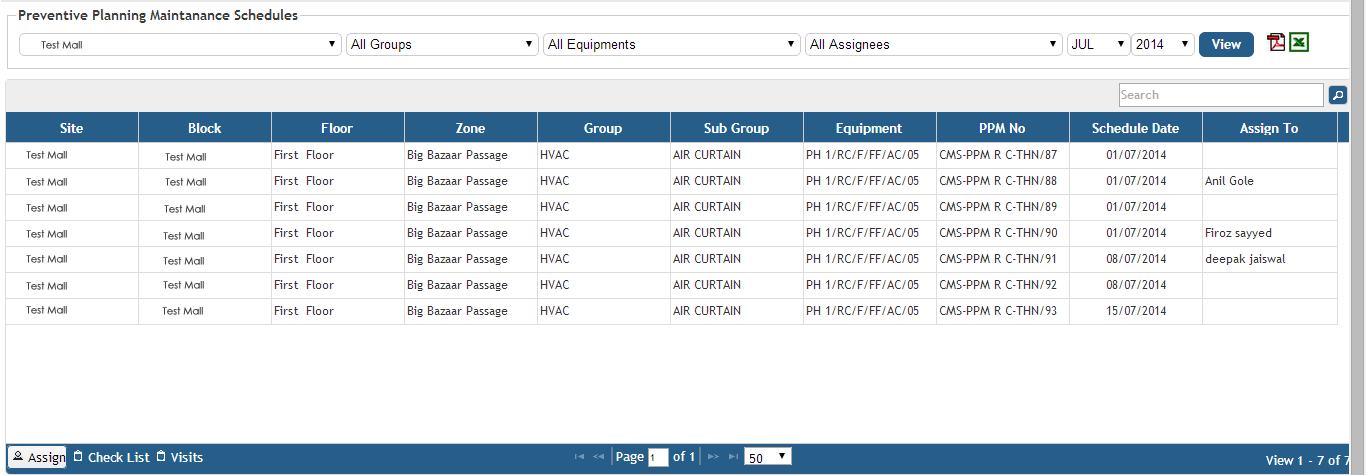
Task: Expand the All Groups dropdown
Action: (x=442, y=45)
